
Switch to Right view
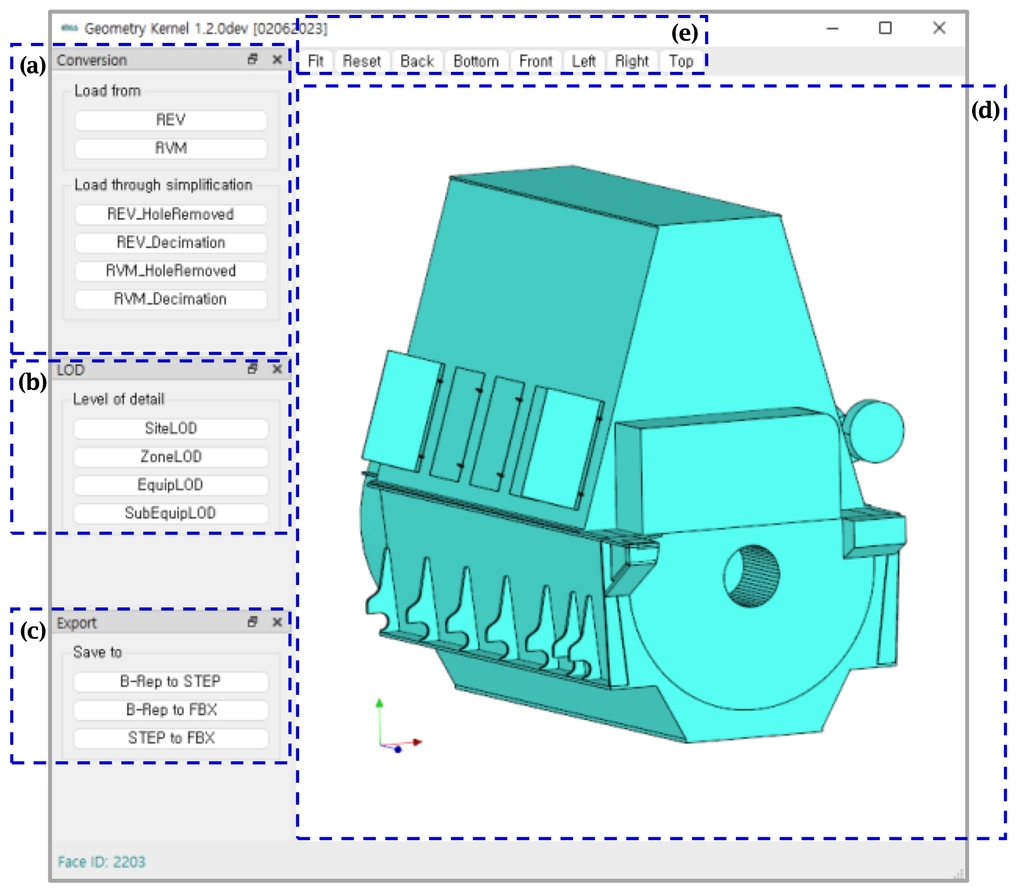click(x=632, y=61)
